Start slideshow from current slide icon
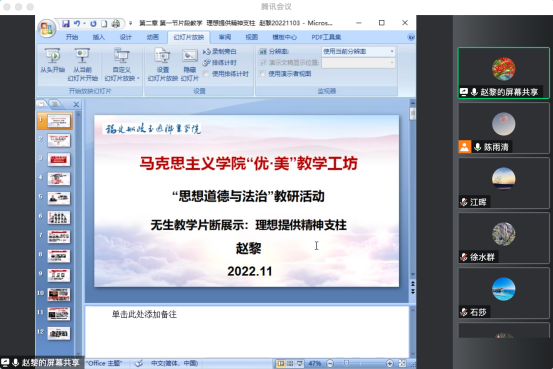The height and width of the screenshot is (369, 553). tap(82, 55)
